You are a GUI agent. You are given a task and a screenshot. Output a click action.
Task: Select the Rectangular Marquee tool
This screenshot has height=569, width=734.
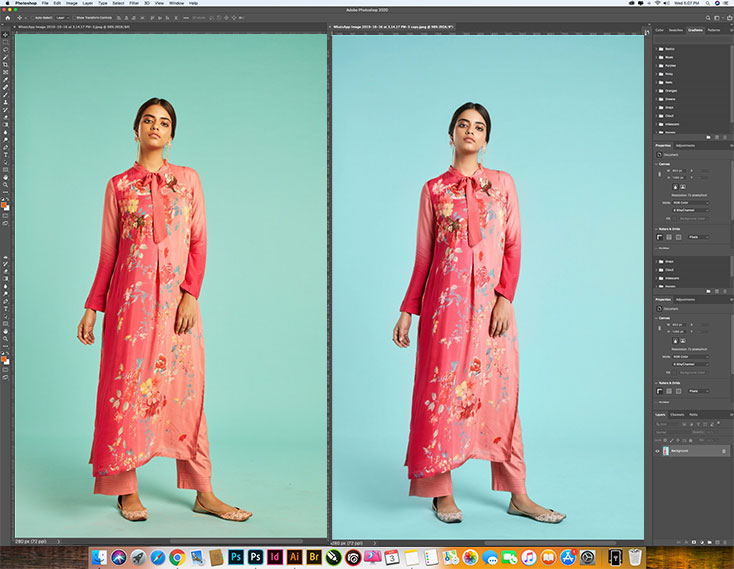tap(6, 42)
